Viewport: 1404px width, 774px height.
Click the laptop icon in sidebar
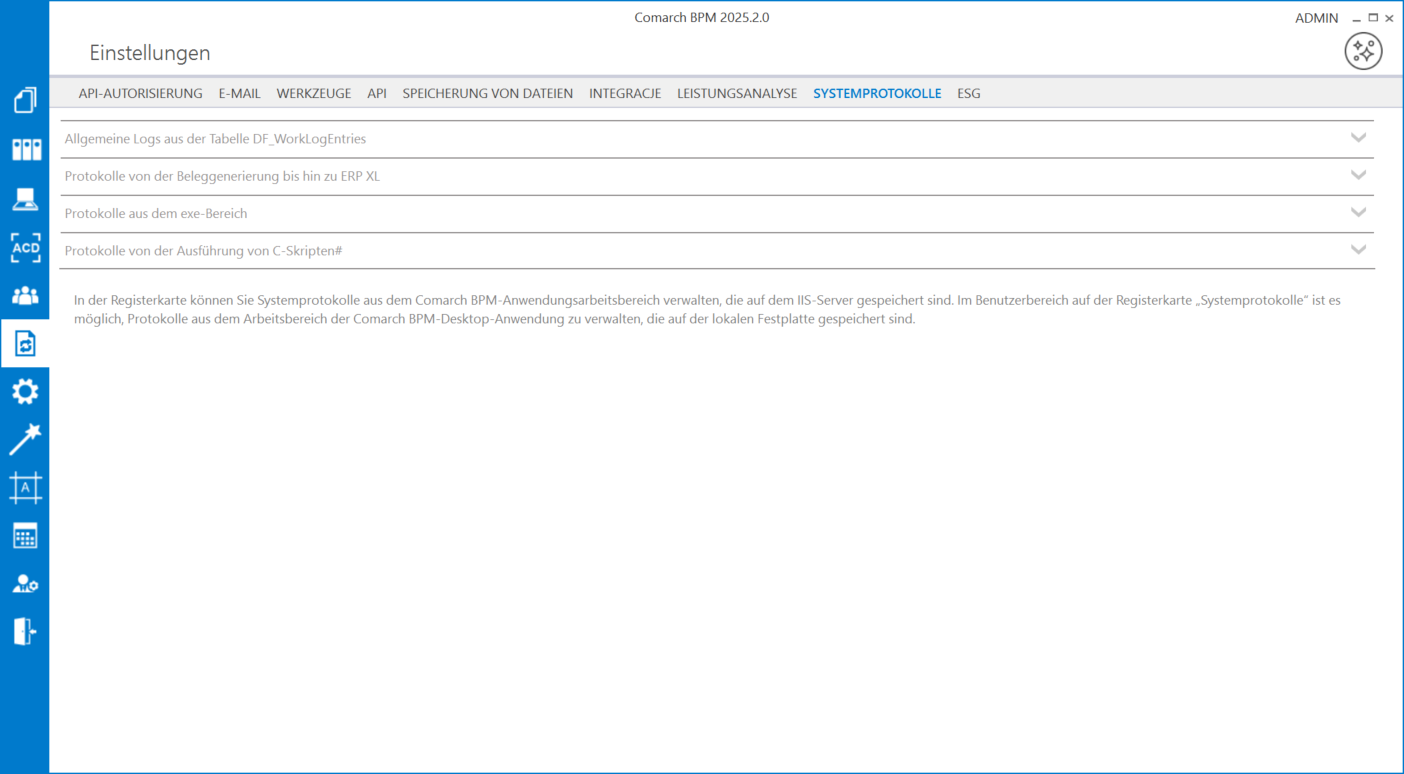coord(25,199)
